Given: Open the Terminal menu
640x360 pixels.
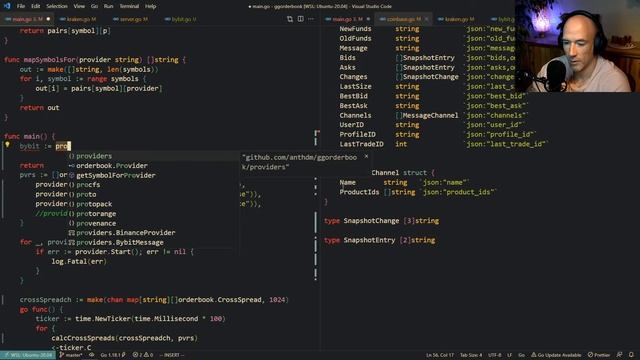Looking at the screenshot, I should pyautogui.click(x=129, y=6).
